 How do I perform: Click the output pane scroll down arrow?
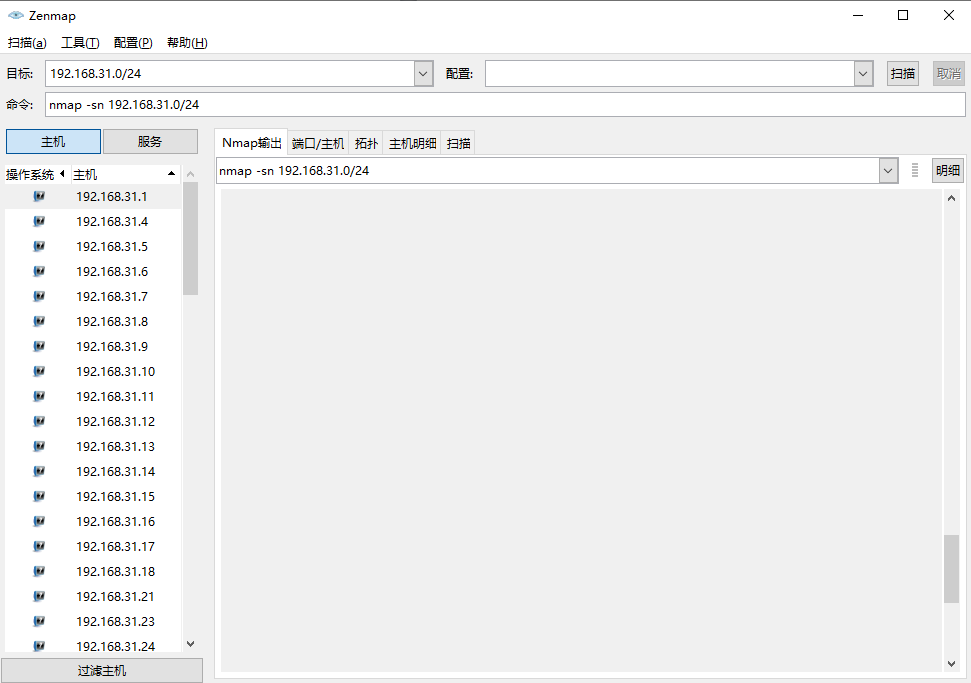pyautogui.click(x=951, y=664)
